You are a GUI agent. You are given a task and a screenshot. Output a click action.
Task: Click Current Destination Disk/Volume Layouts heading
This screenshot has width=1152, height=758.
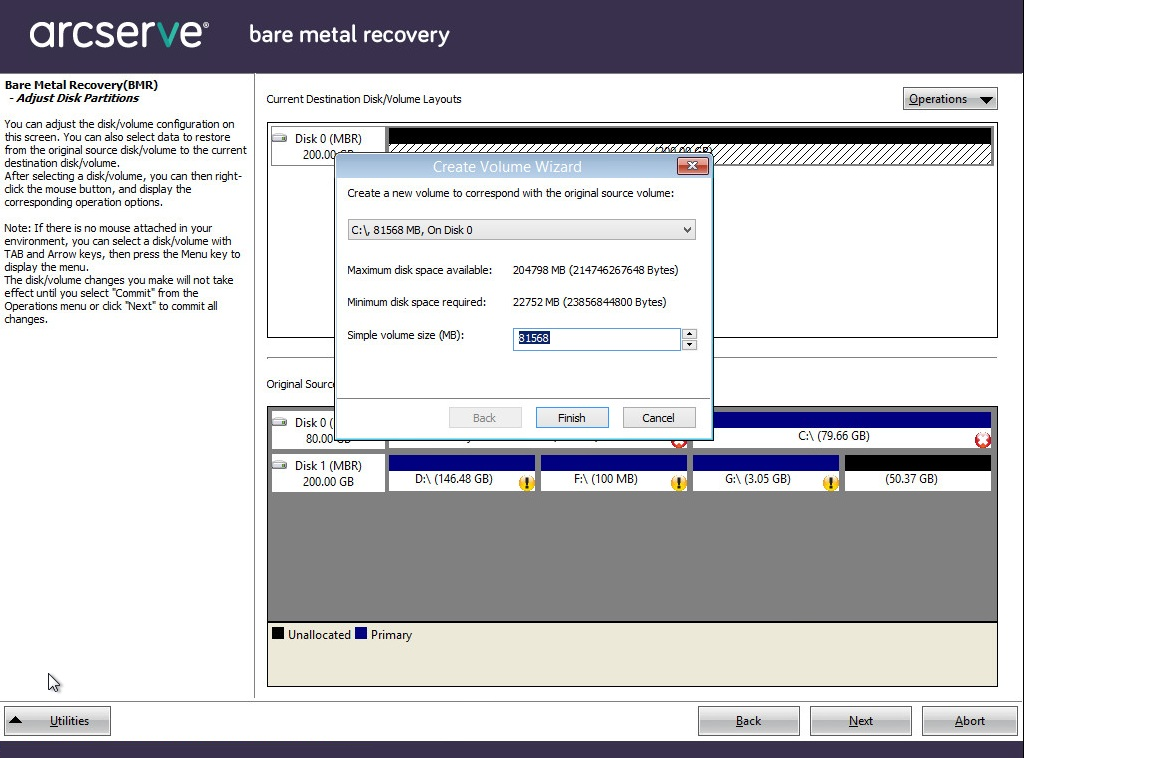[x=364, y=99]
